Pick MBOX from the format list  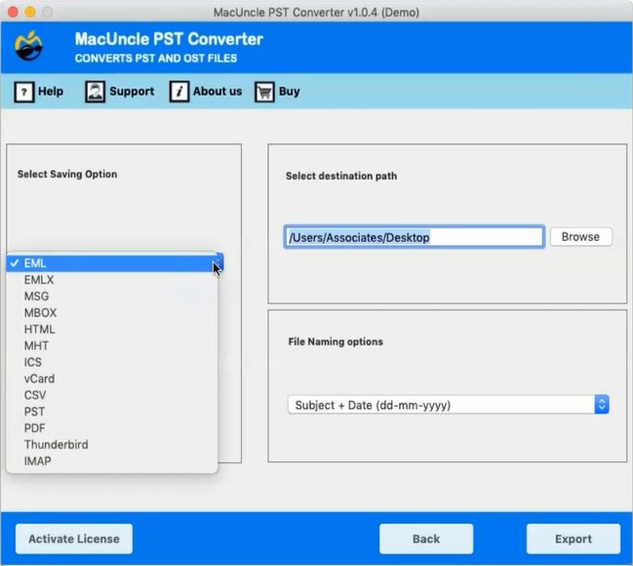[x=112, y=313]
